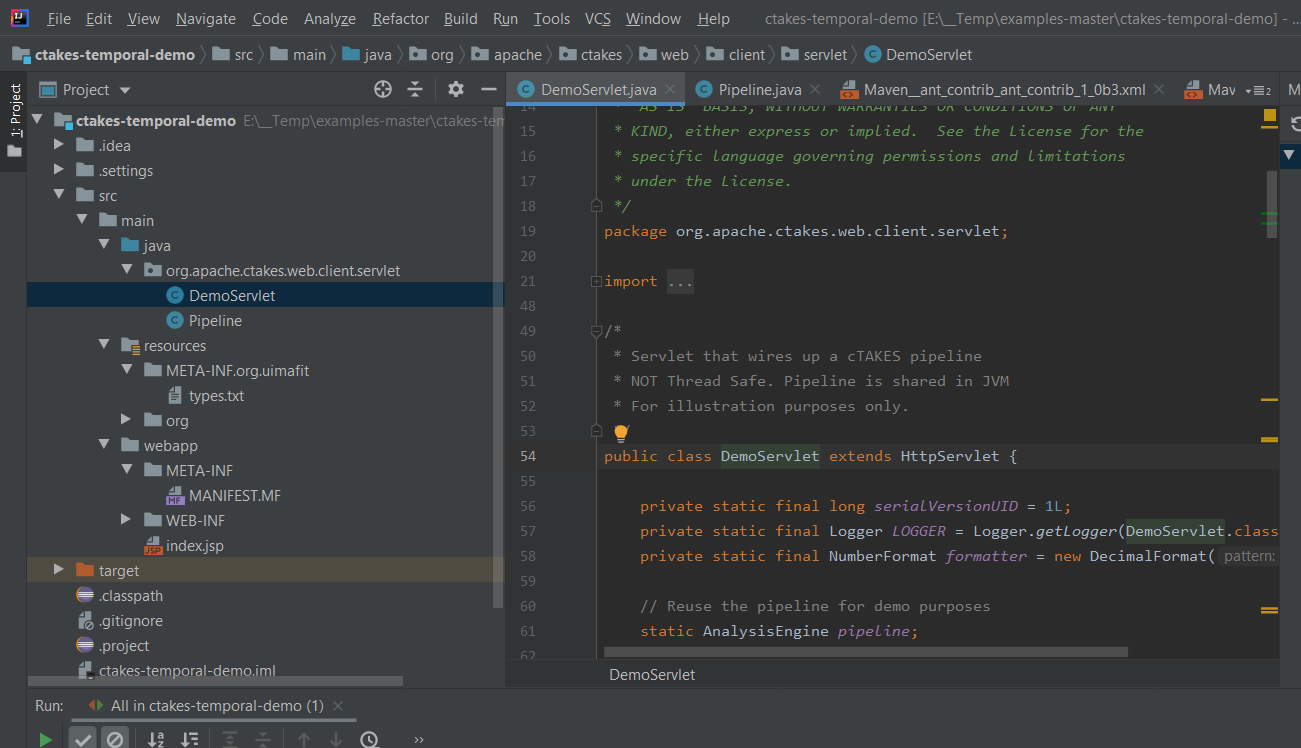1301x748 pixels.
Task: Expand the target folder
Action: [x=60, y=570]
